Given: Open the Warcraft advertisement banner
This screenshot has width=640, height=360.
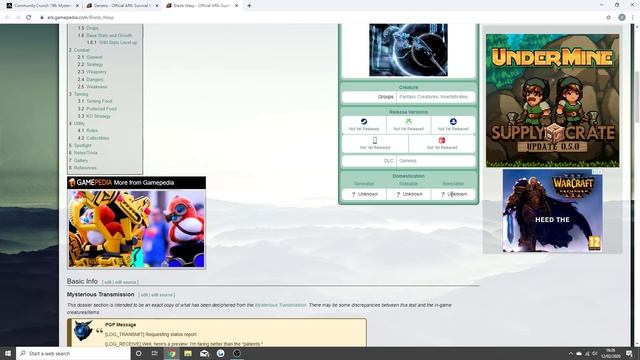Looking at the screenshot, I should (x=552, y=211).
